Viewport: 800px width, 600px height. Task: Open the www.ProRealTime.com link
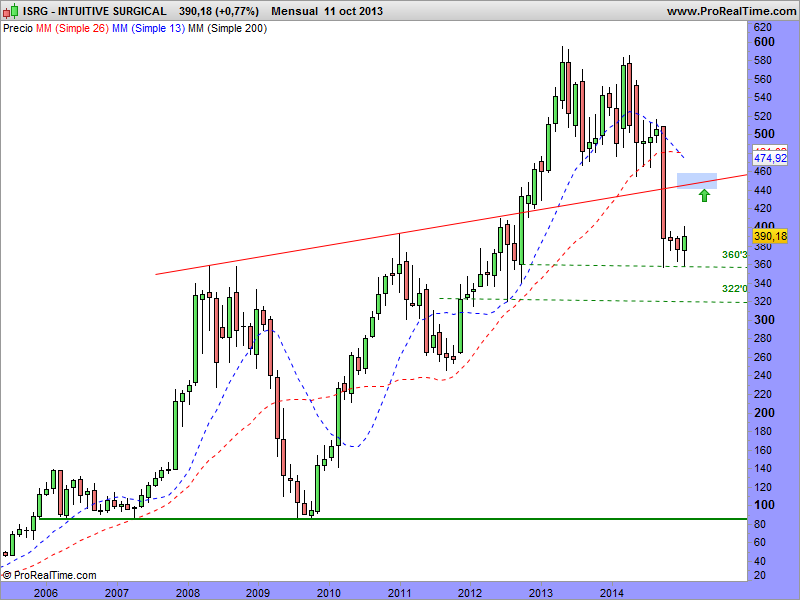coord(733,11)
